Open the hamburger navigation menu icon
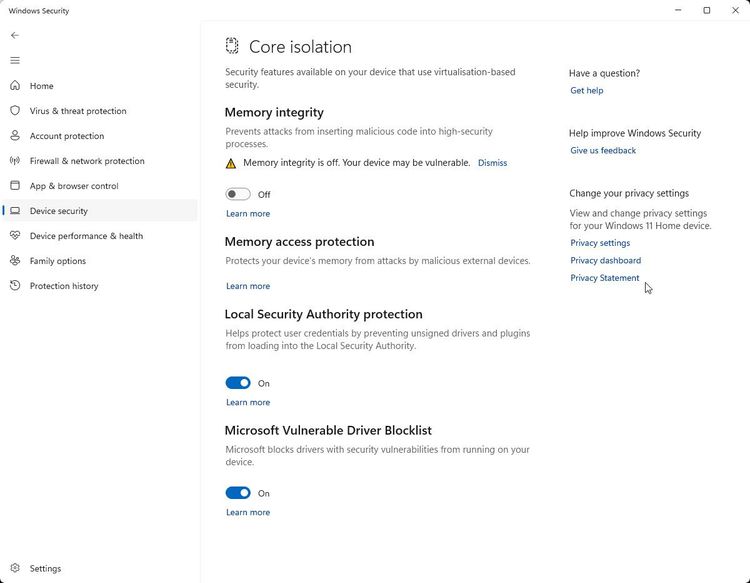Viewport: 750px width, 583px height. (x=15, y=60)
